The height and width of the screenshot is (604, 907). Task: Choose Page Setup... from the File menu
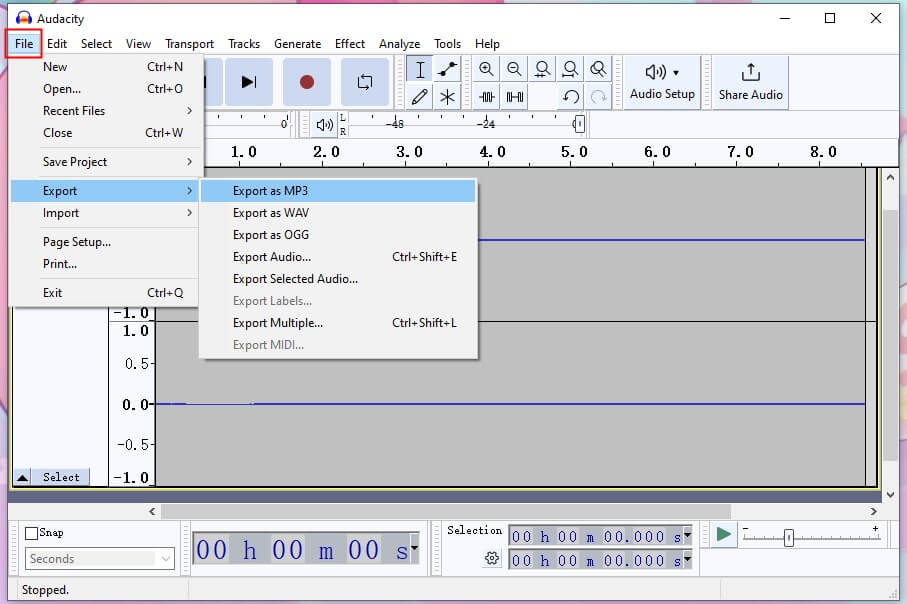[107, 241]
